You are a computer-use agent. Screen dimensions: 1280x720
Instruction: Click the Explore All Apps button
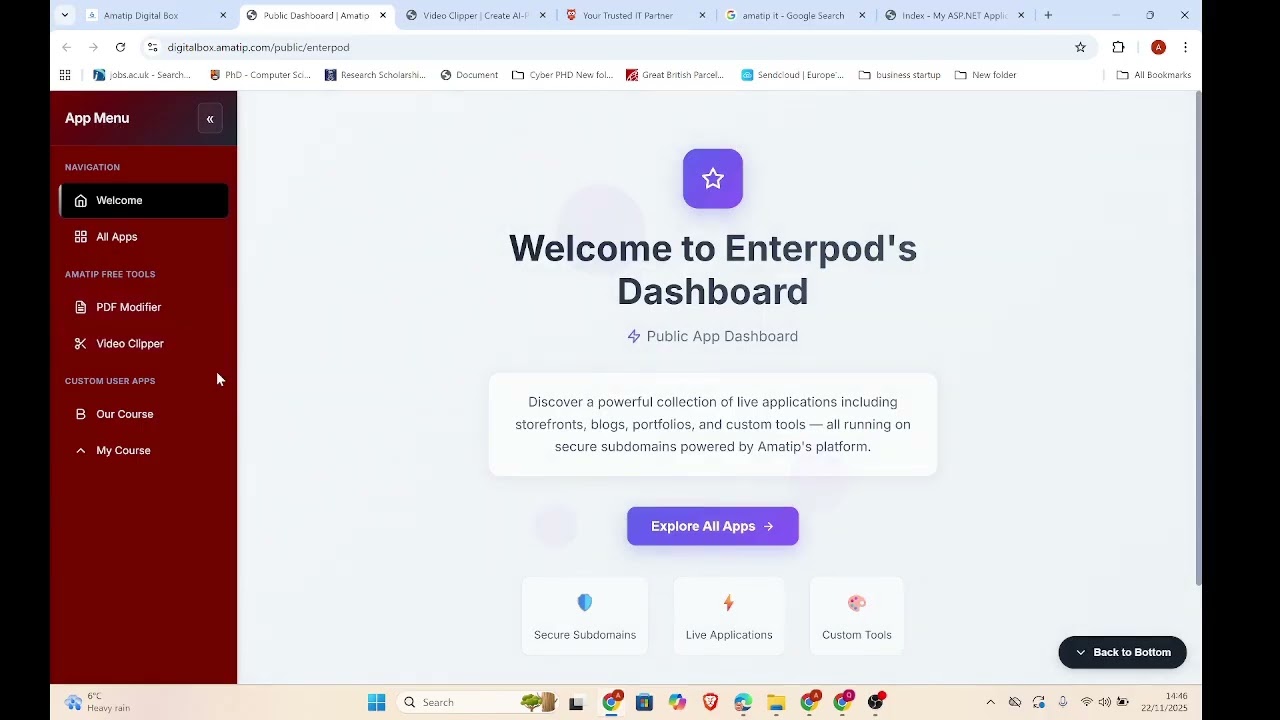[713, 526]
